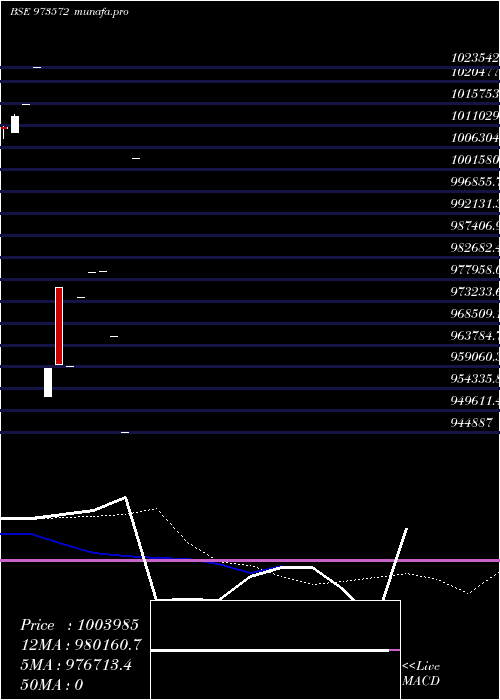This screenshot has width=500, height=700.
Task: Select the 1006304 price level label
Action: pyautogui.click(x=475, y=138)
